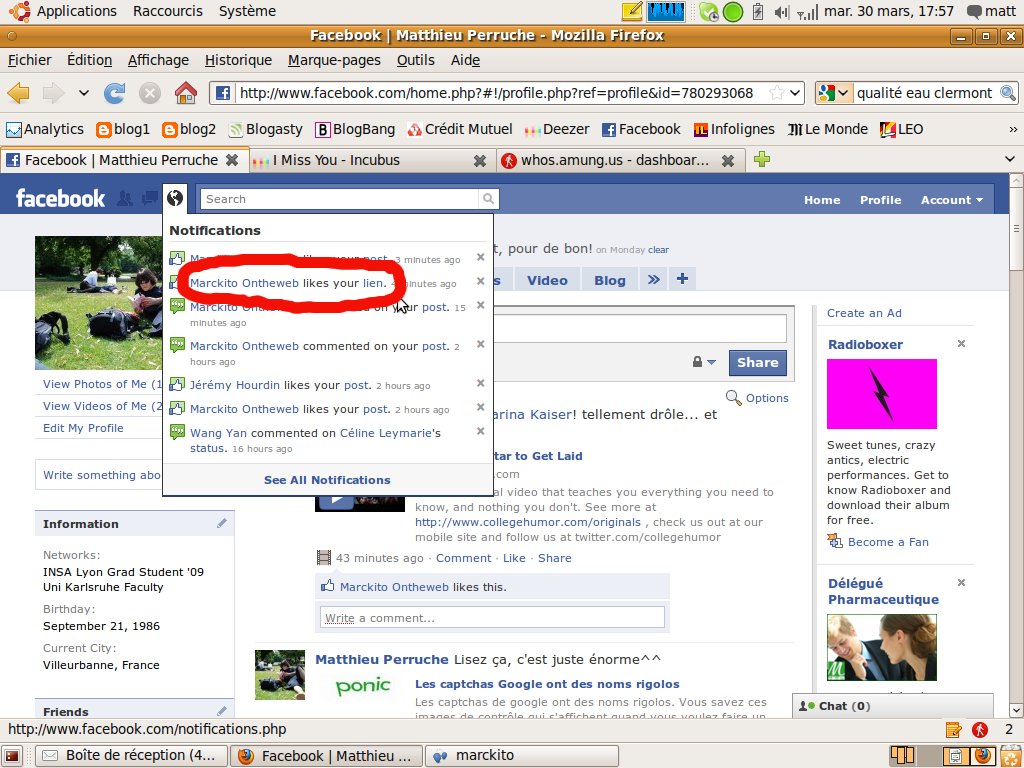Open the Home link in Facebook header
The width and height of the screenshot is (1024, 768).
click(x=822, y=200)
